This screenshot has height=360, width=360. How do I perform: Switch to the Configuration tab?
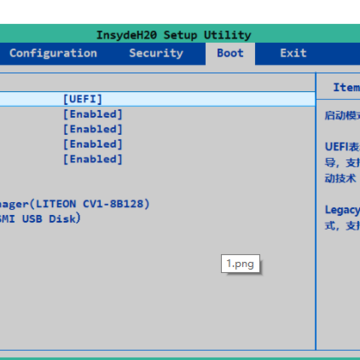(53, 53)
